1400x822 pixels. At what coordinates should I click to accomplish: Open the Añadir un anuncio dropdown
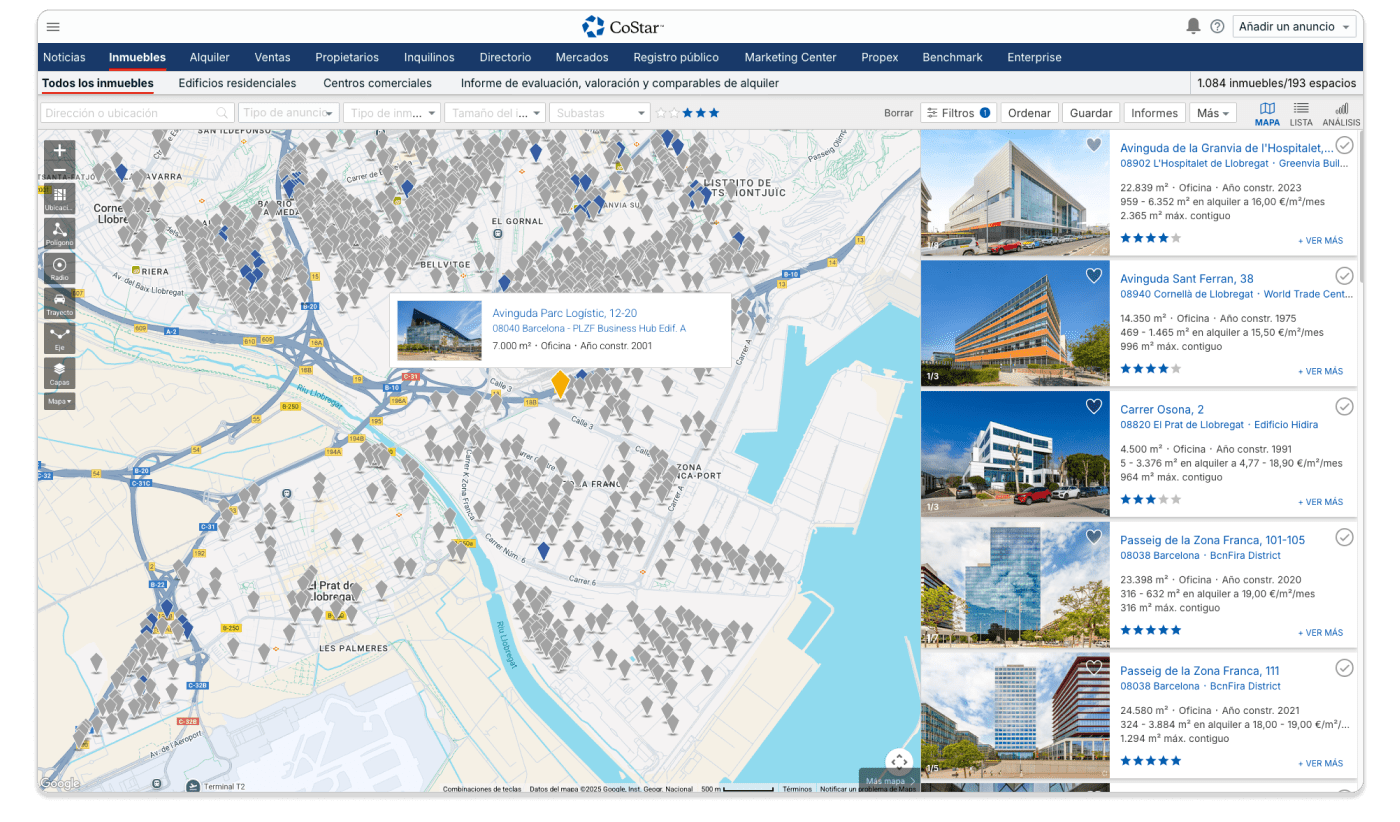1294,27
